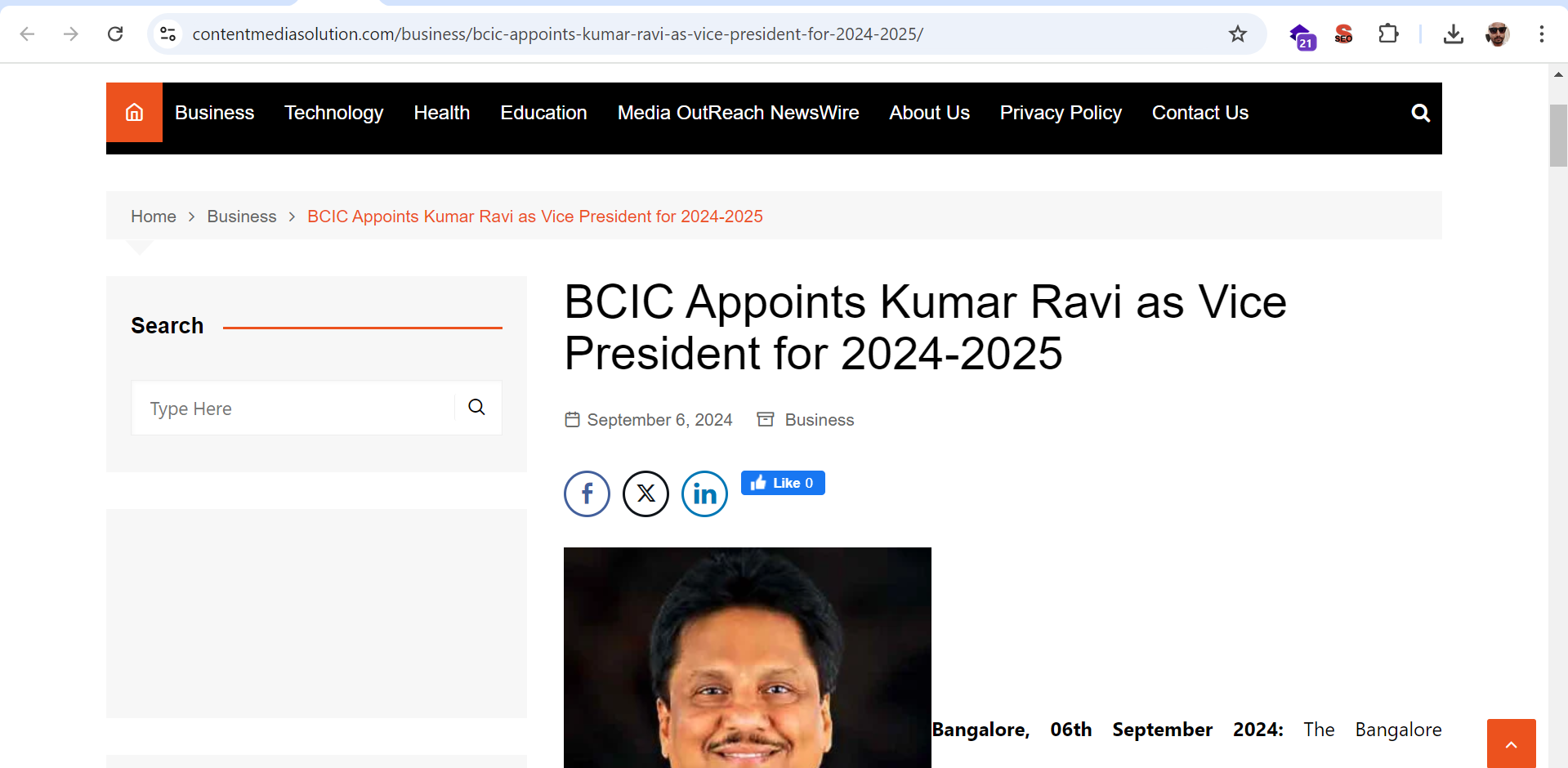Click the category archive icon beside Business
Viewport: 1568px width, 768px height.
point(765,419)
